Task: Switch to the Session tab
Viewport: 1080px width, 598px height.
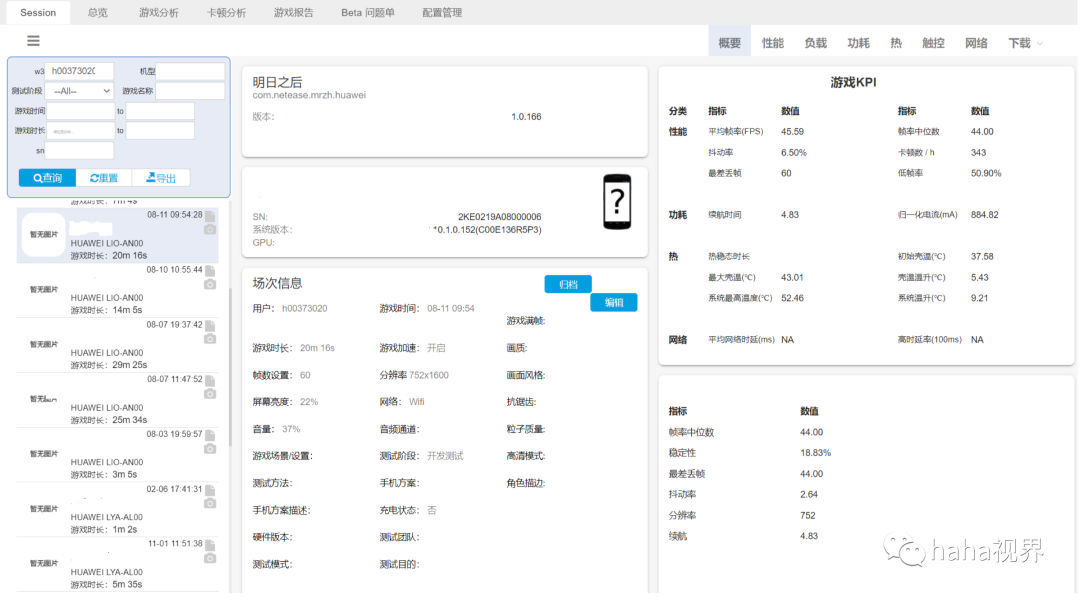Action: [38, 12]
